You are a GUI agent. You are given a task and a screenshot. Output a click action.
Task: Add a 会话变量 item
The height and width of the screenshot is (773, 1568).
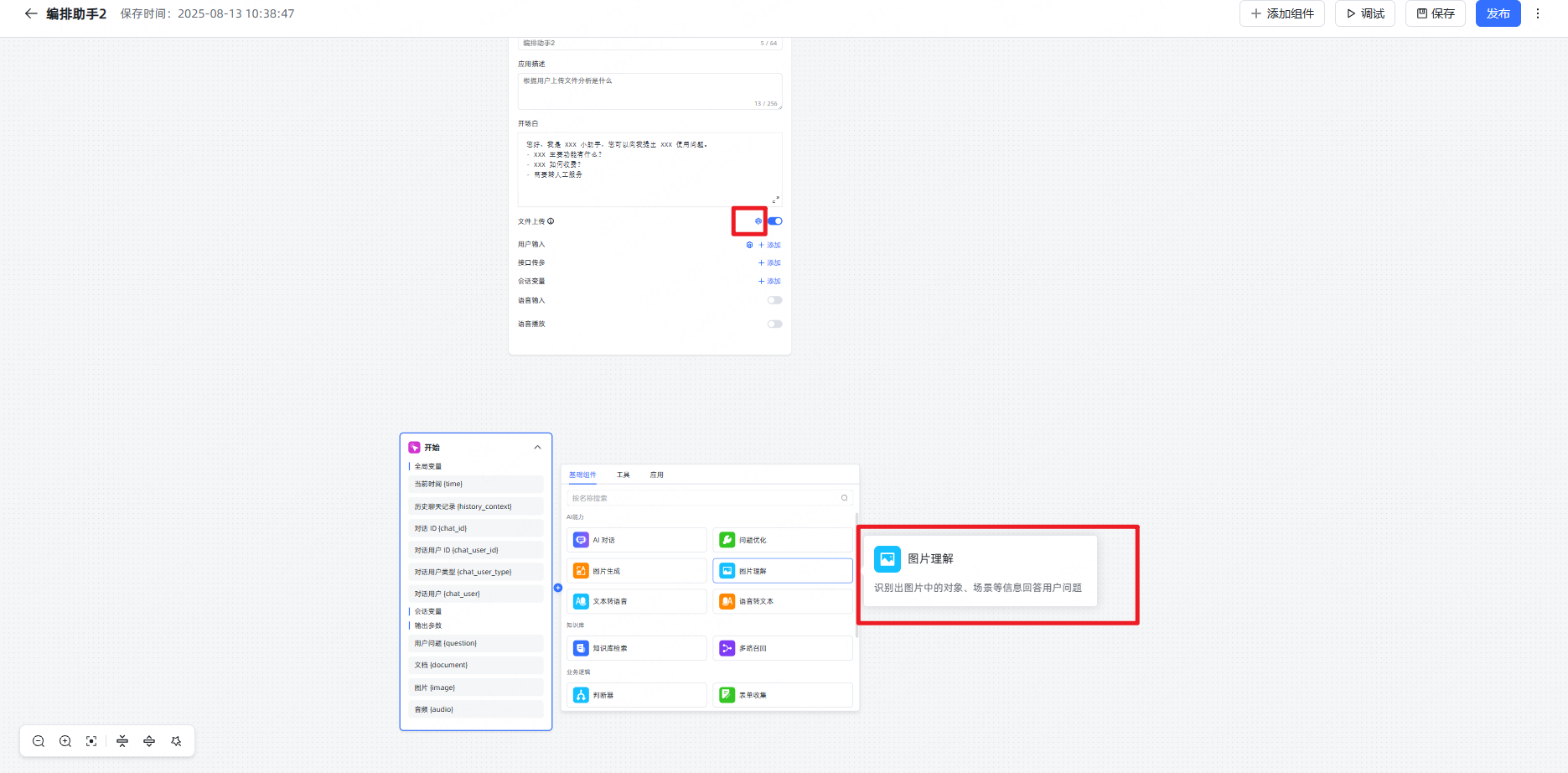(x=769, y=281)
